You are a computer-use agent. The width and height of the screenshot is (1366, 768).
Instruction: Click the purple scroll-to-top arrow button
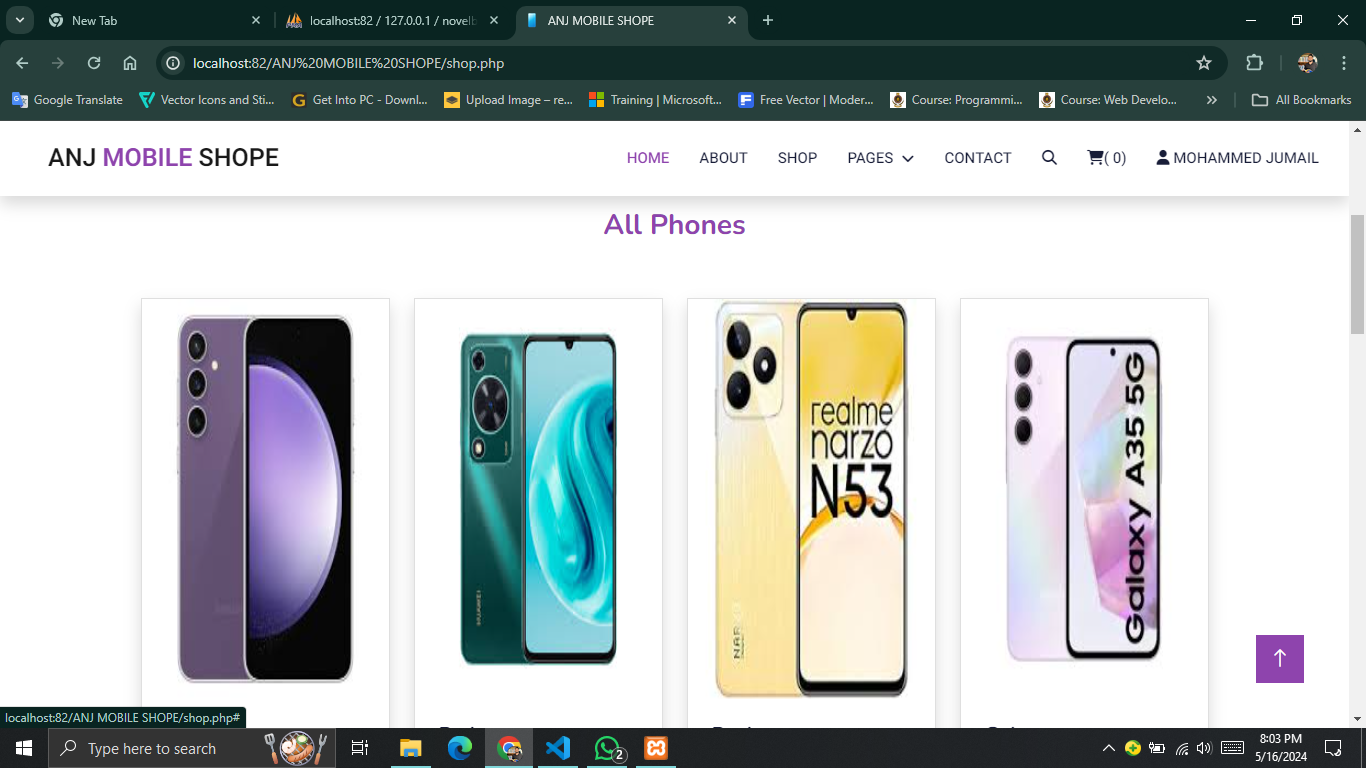point(1280,659)
